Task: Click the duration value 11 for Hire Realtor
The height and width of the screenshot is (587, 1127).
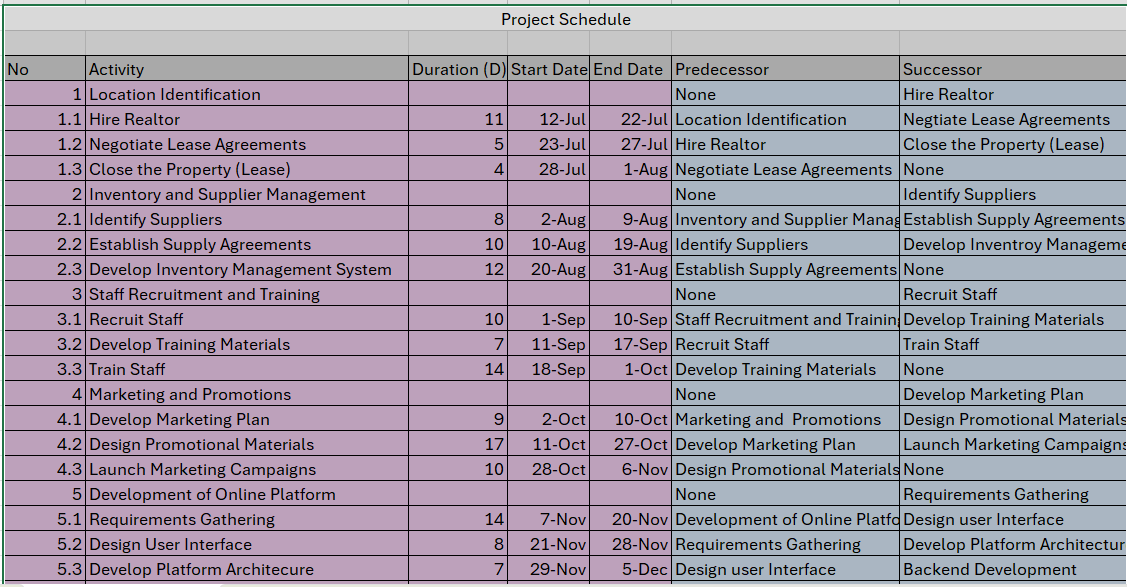Action: 493,119
